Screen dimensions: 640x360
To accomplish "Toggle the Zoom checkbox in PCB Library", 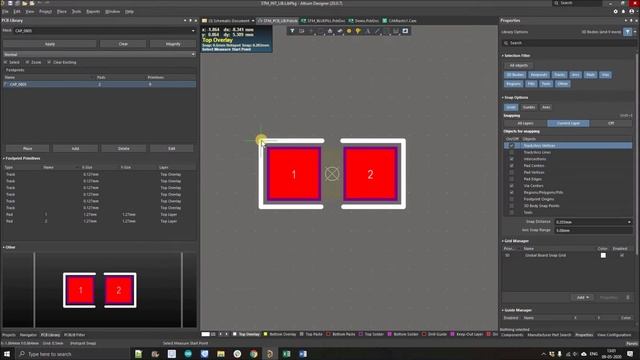I will pyautogui.click(x=27, y=62).
